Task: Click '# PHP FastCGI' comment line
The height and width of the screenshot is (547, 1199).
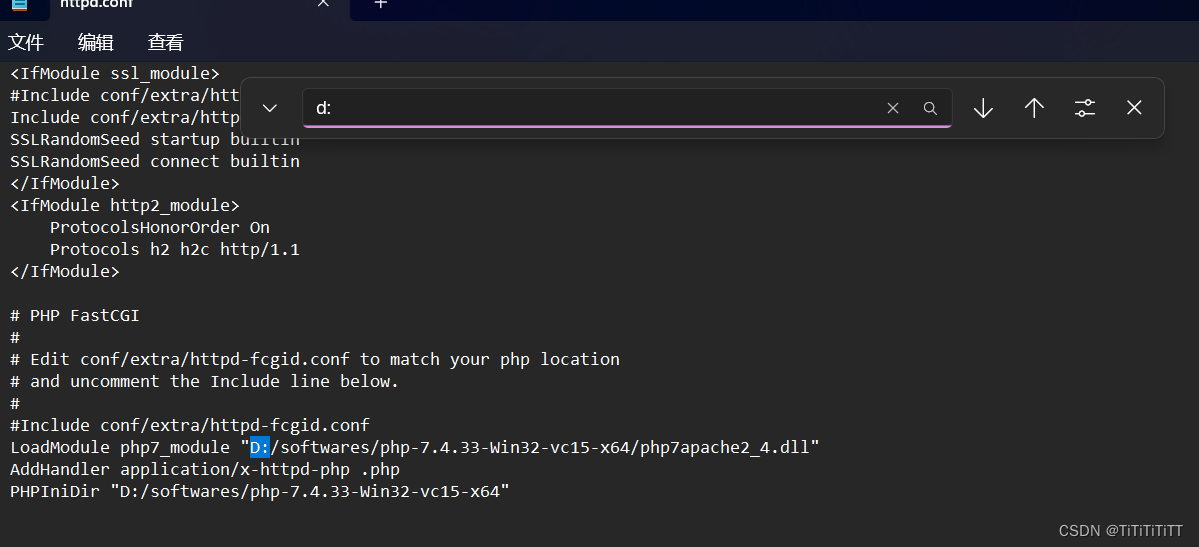Action: point(75,315)
